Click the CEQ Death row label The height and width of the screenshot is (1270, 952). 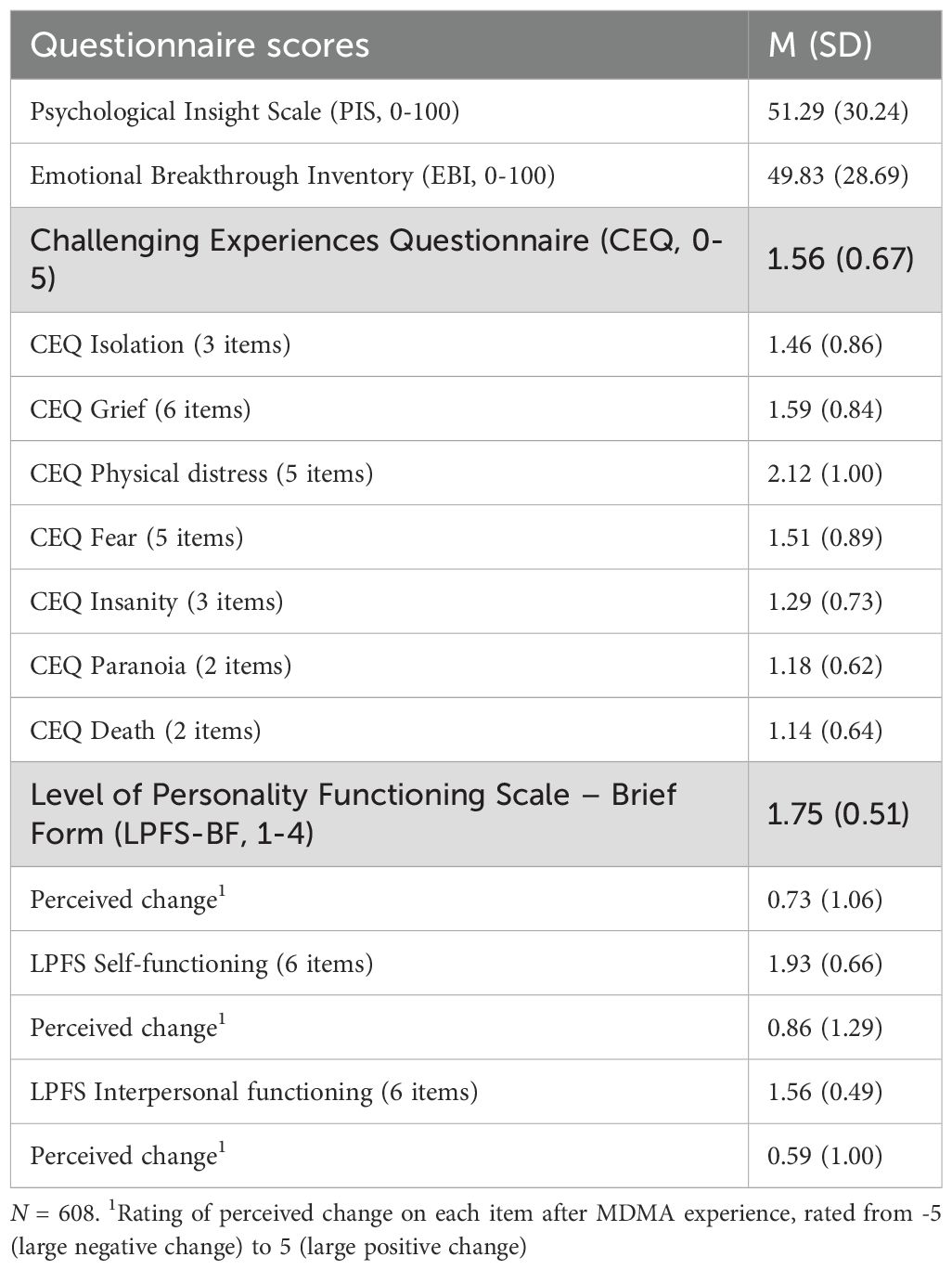click(x=145, y=731)
